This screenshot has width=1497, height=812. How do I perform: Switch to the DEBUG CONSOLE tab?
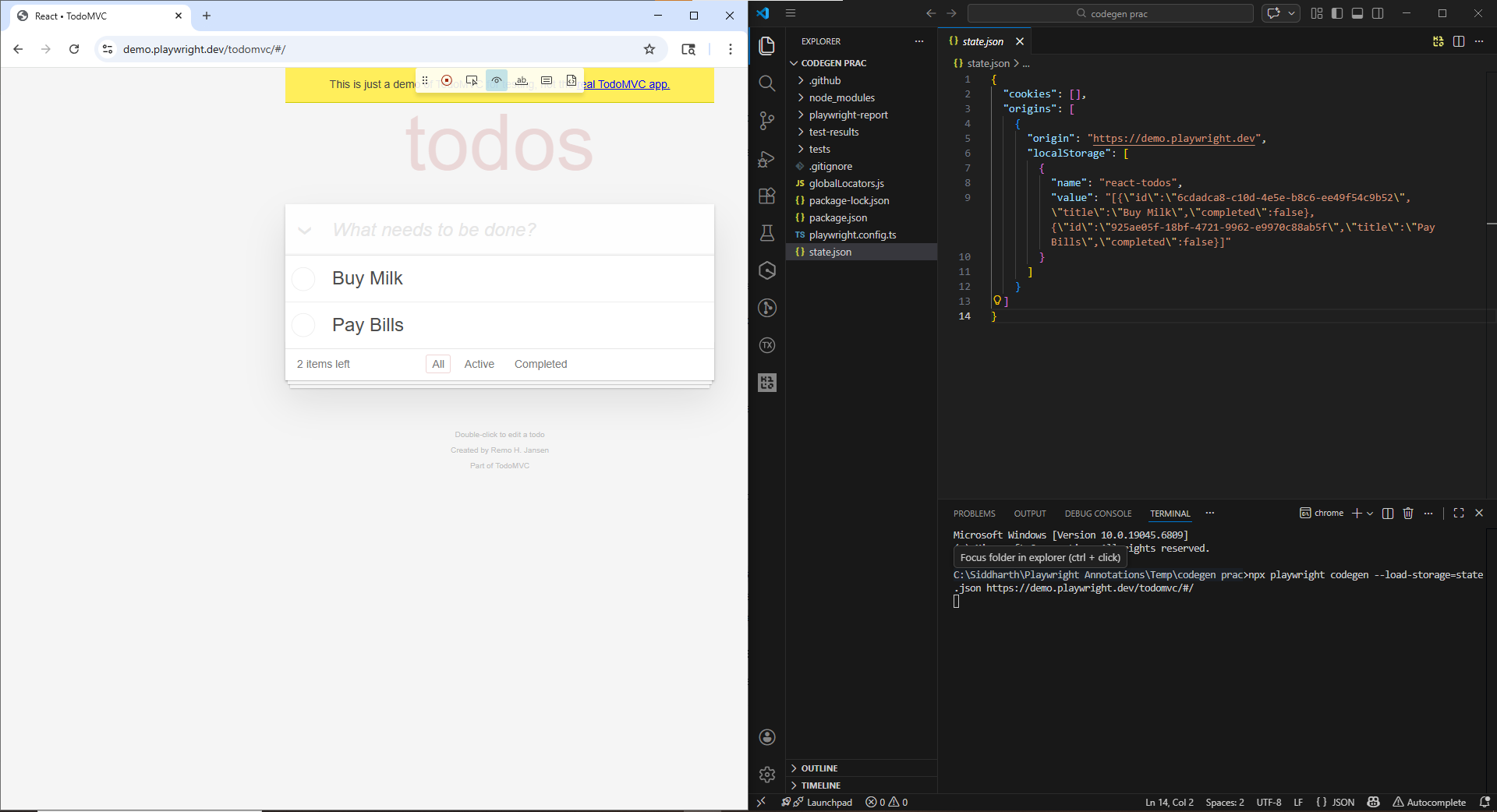click(x=1098, y=514)
